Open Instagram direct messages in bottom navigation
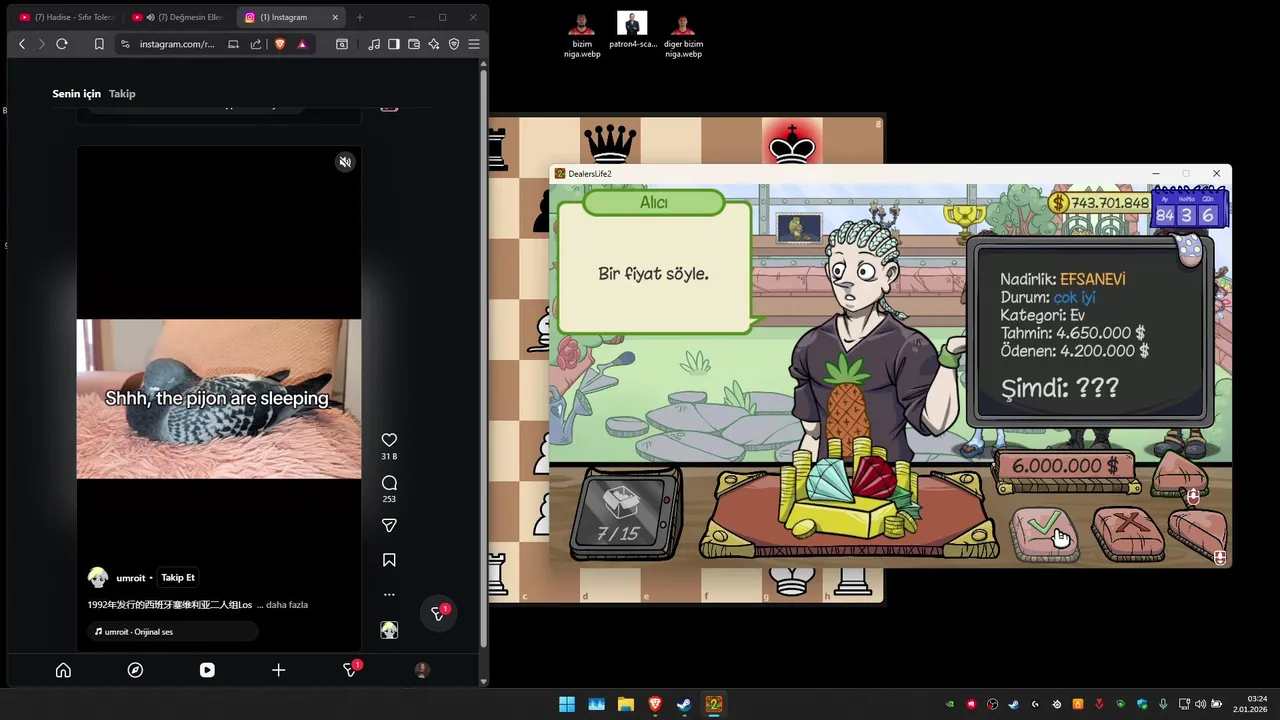Viewport: 1280px width, 720px height. pos(350,670)
